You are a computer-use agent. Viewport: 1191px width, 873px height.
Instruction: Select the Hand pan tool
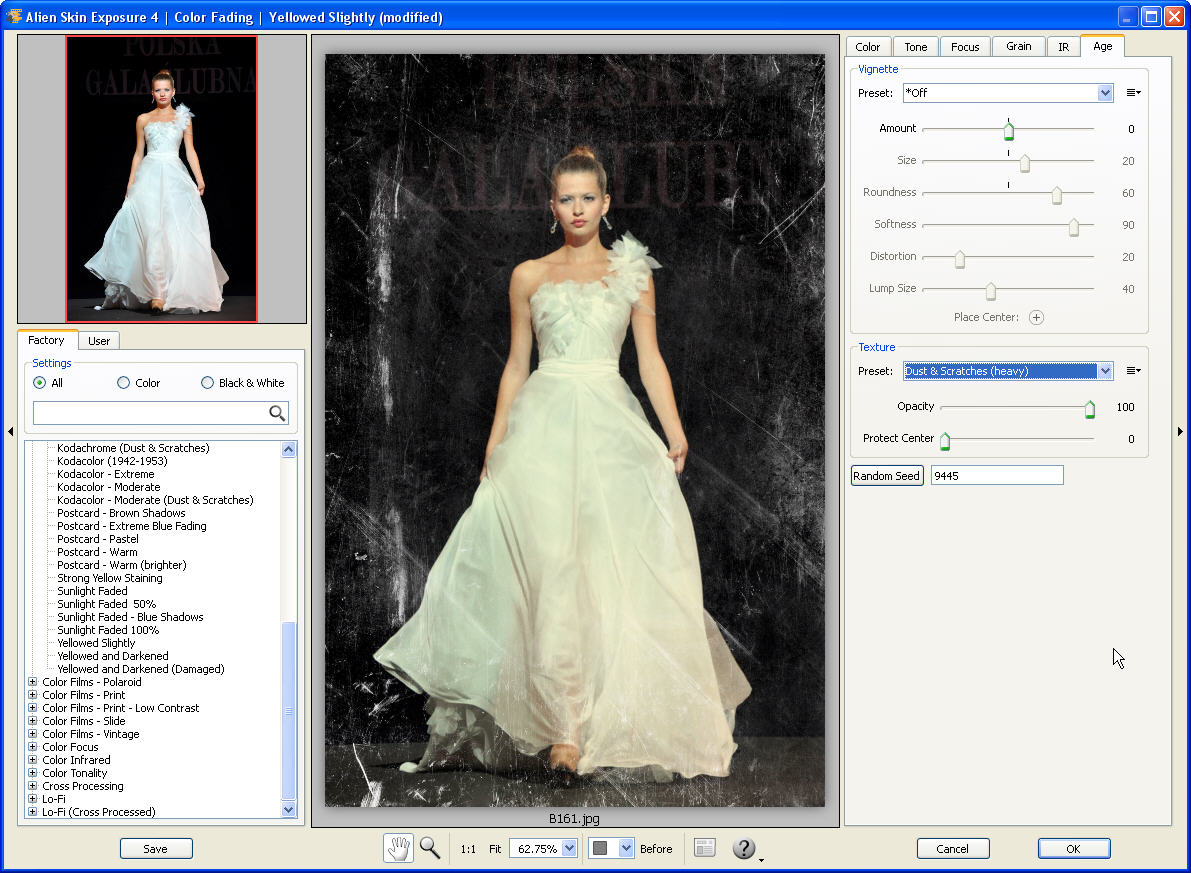click(x=398, y=848)
